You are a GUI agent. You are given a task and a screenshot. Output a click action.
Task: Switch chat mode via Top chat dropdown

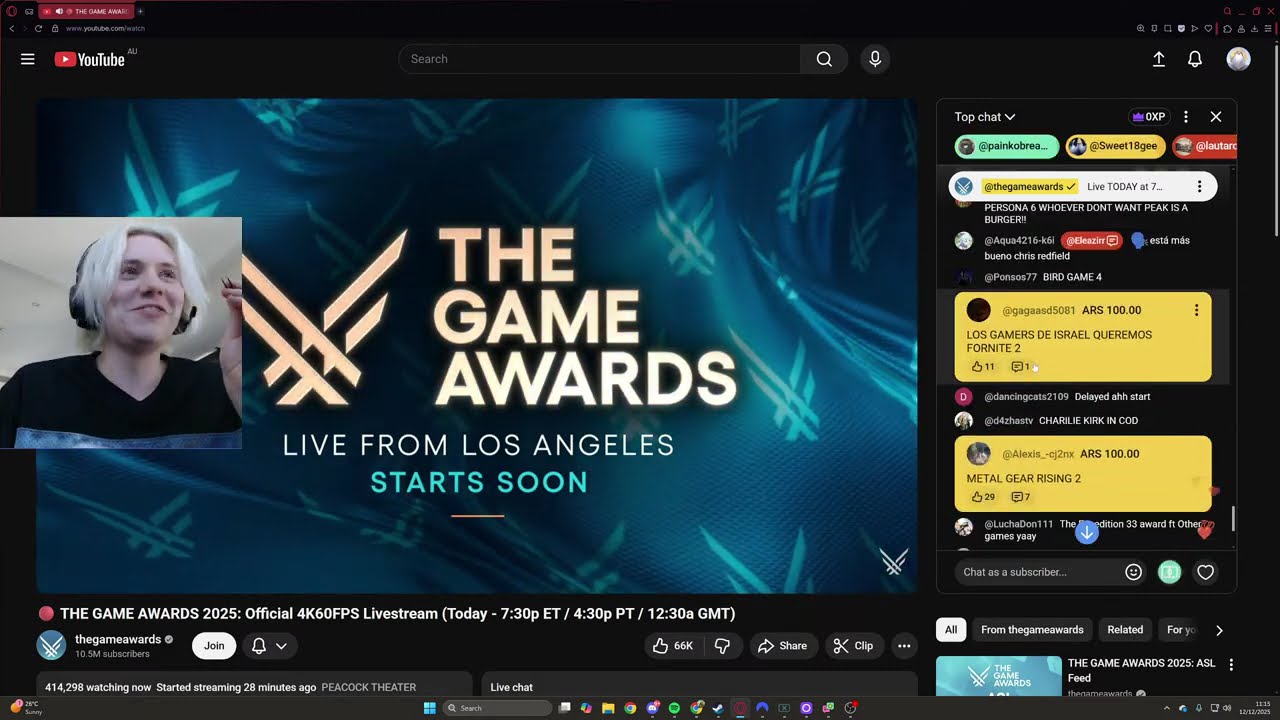[985, 117]
